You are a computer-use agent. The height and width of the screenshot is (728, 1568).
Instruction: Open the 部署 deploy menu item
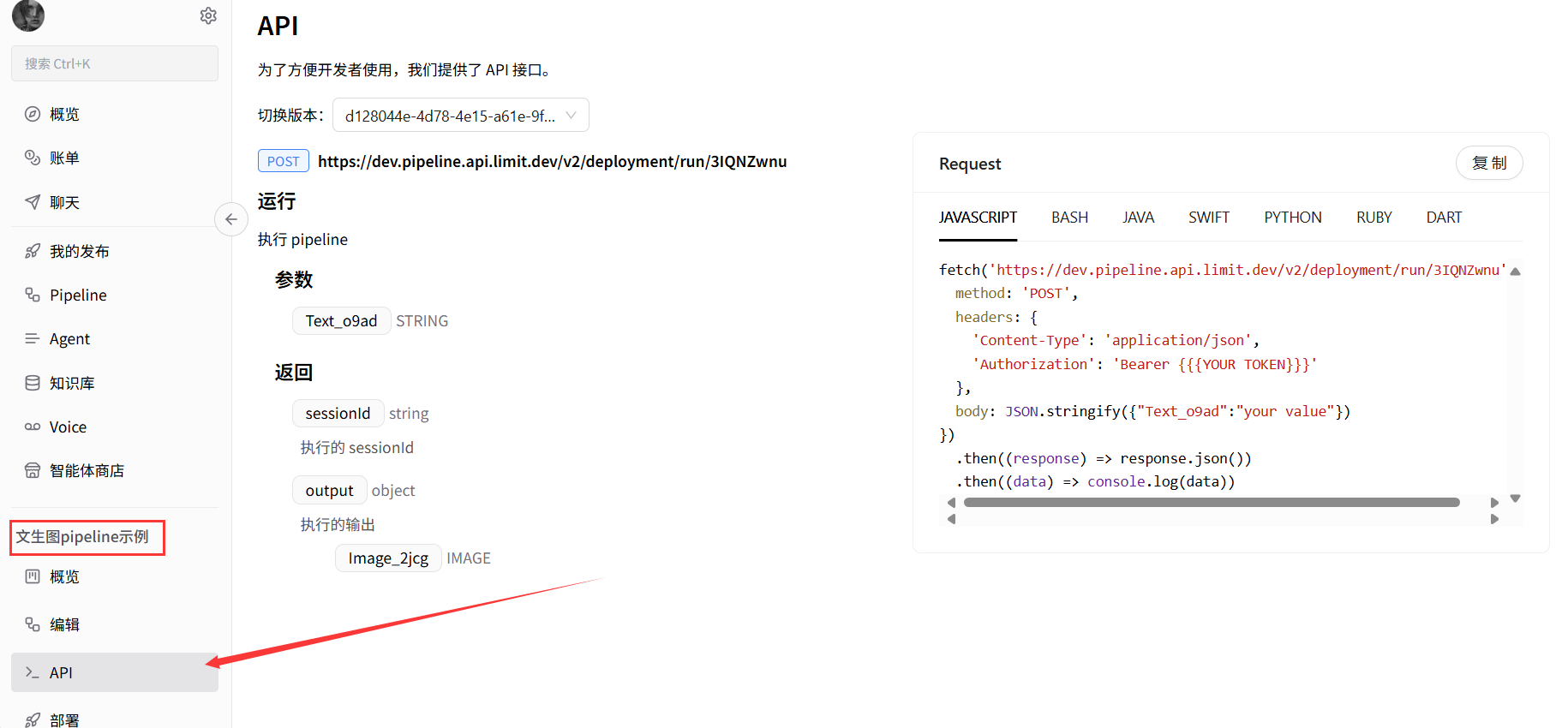[64, 719]
